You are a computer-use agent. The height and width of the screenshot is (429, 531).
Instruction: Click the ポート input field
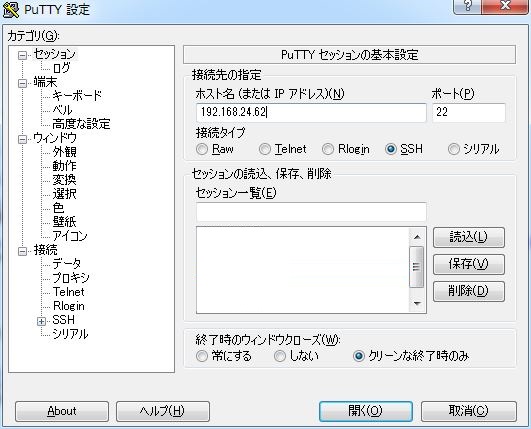(x=469, y=112)
